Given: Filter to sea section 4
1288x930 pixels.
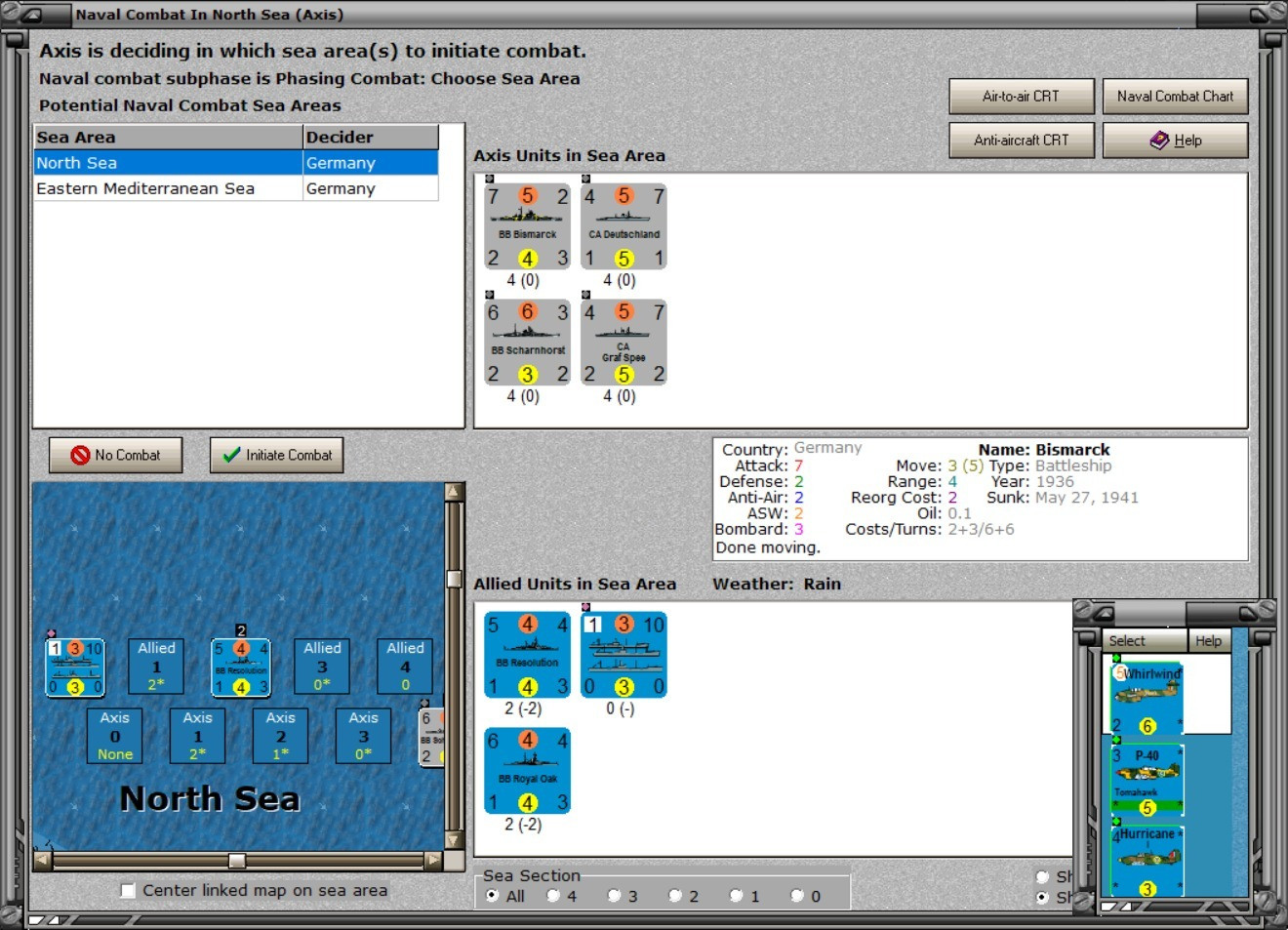Looking at the screenshot, I should click(553, 896).
